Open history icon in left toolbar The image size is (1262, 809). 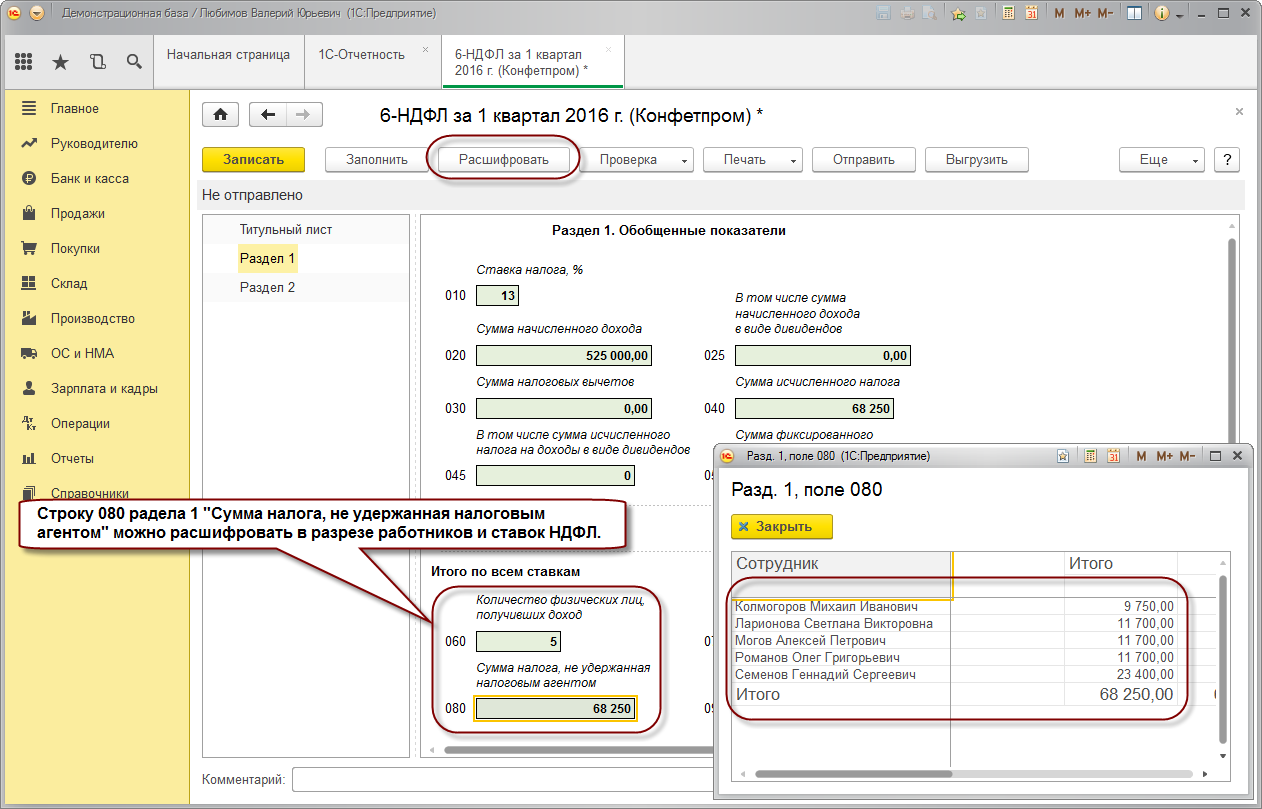[97, 61]
